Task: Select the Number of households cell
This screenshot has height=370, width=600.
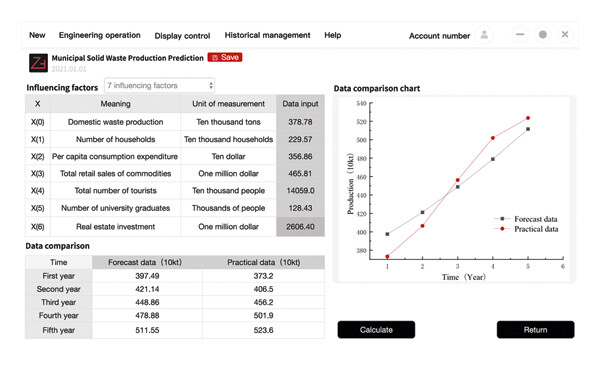Action: 116,139
